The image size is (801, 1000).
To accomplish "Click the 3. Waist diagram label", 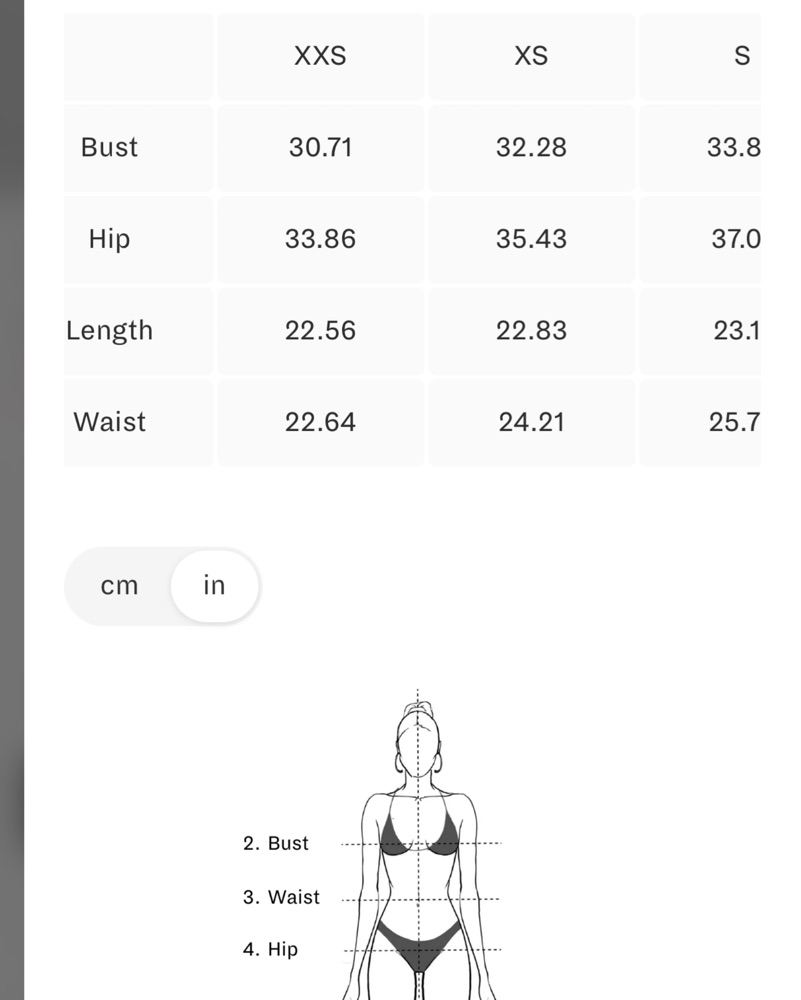I will coord(281,897).
